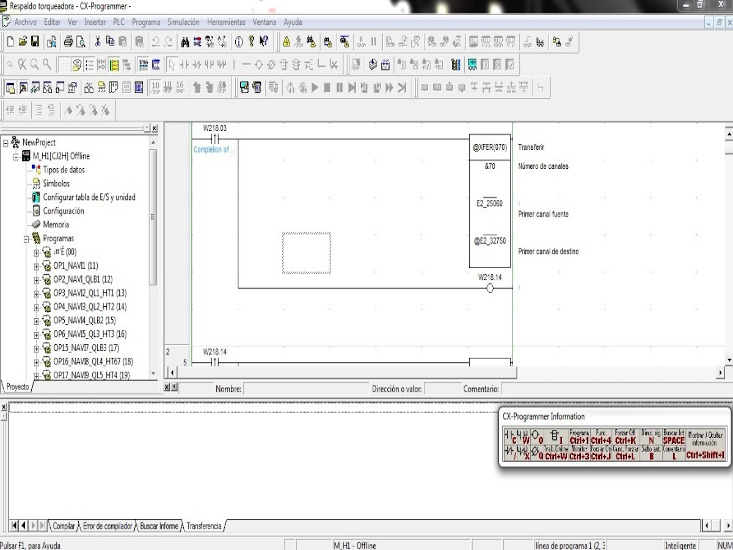Switch to the Buscar Informe tab
Image resolution: width=733 pixels, height=550 pixels.
tap(159, 525)
